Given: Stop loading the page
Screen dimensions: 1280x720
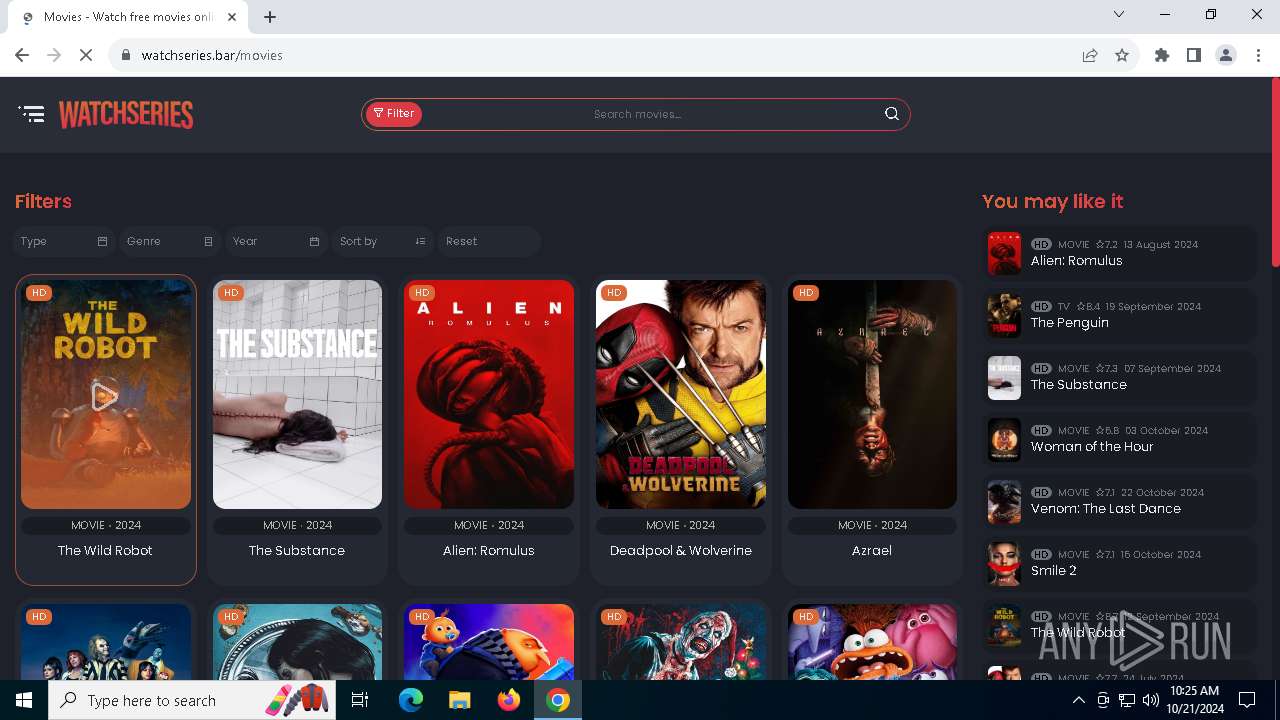Looking at the screenshot, I should 86,55.
